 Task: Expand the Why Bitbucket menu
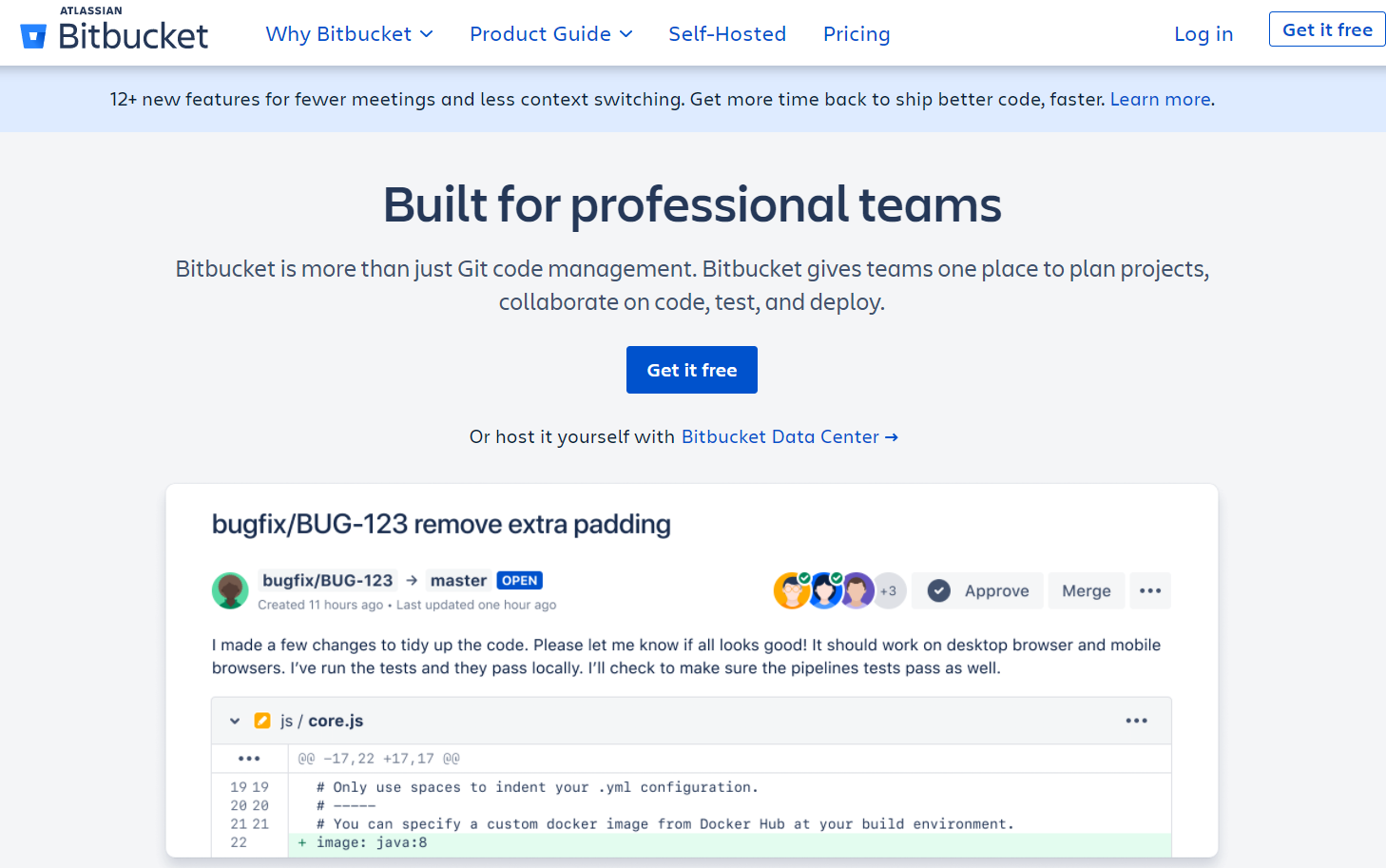tap(349, 34)
